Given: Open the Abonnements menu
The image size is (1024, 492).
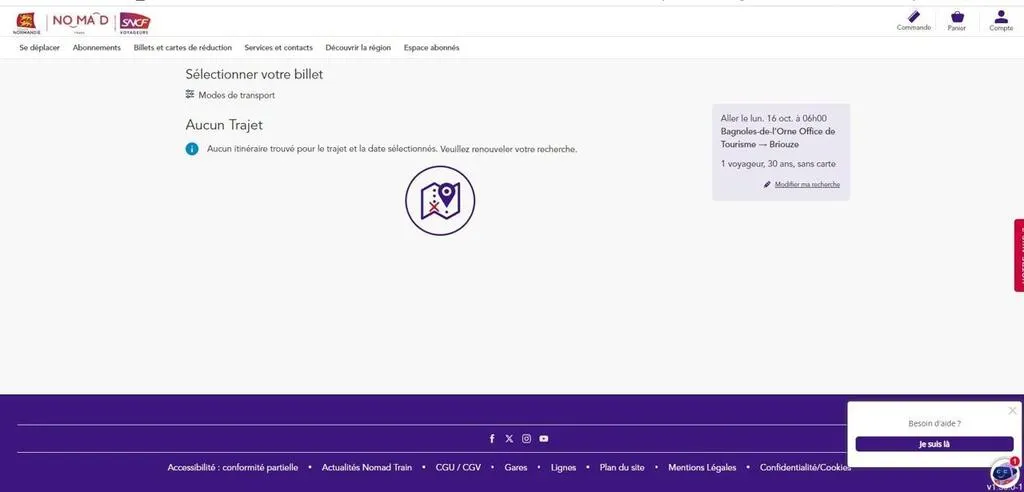Looking at the screenshot, I should point(97,48).
